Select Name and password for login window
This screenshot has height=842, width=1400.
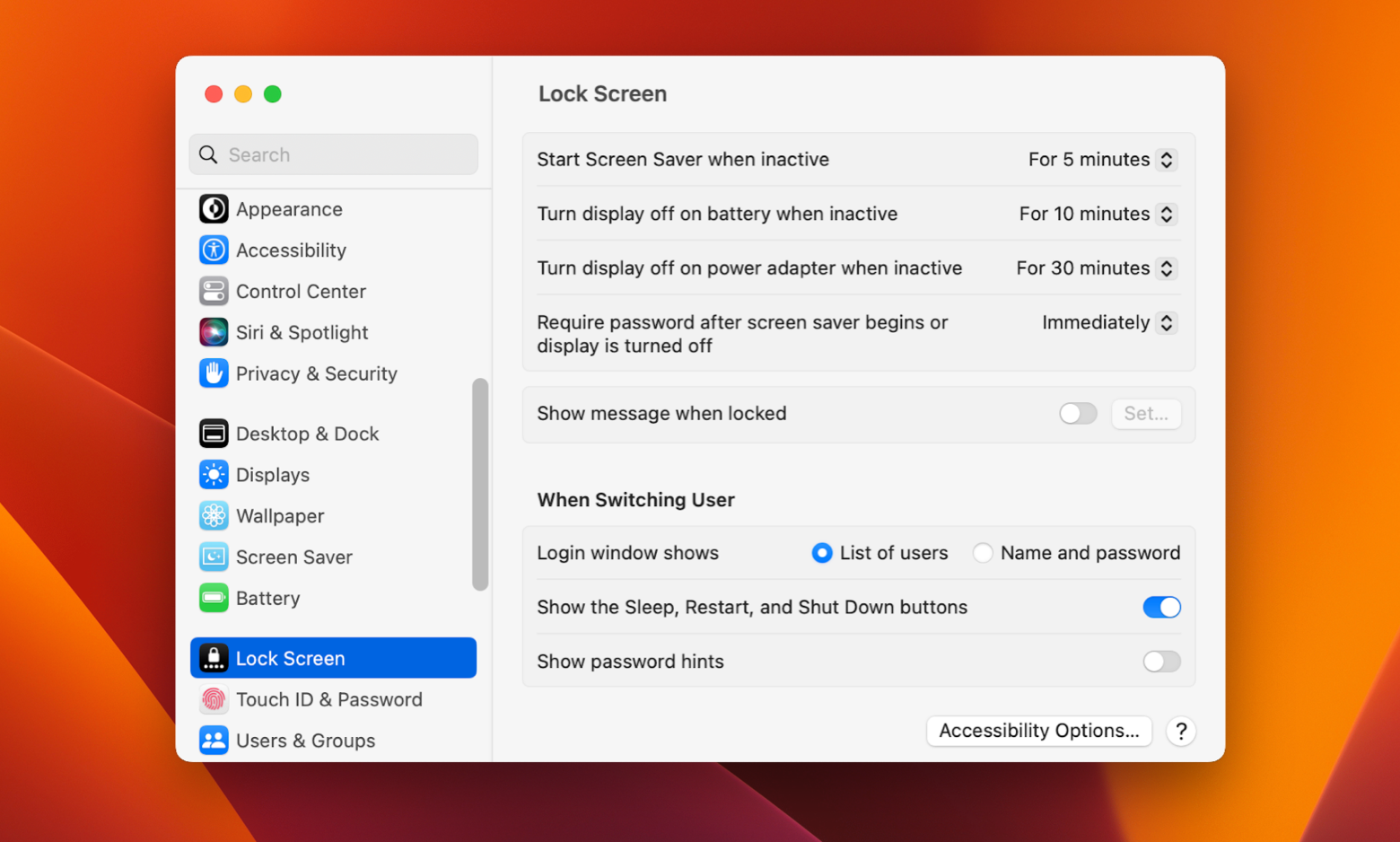point(983,553)
